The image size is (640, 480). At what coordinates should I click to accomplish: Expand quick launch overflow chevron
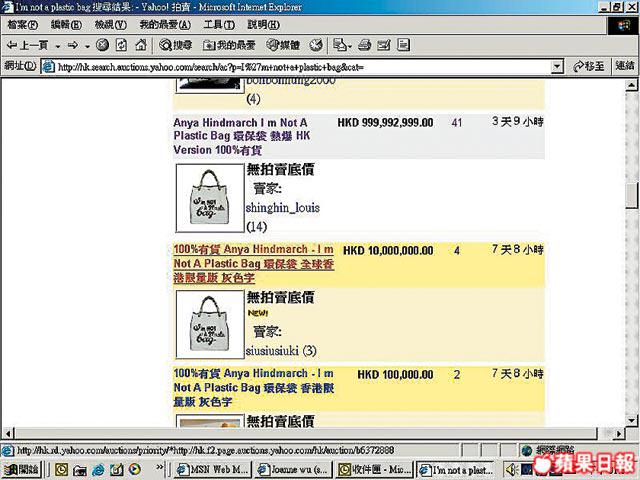click(x=160, y=467)
